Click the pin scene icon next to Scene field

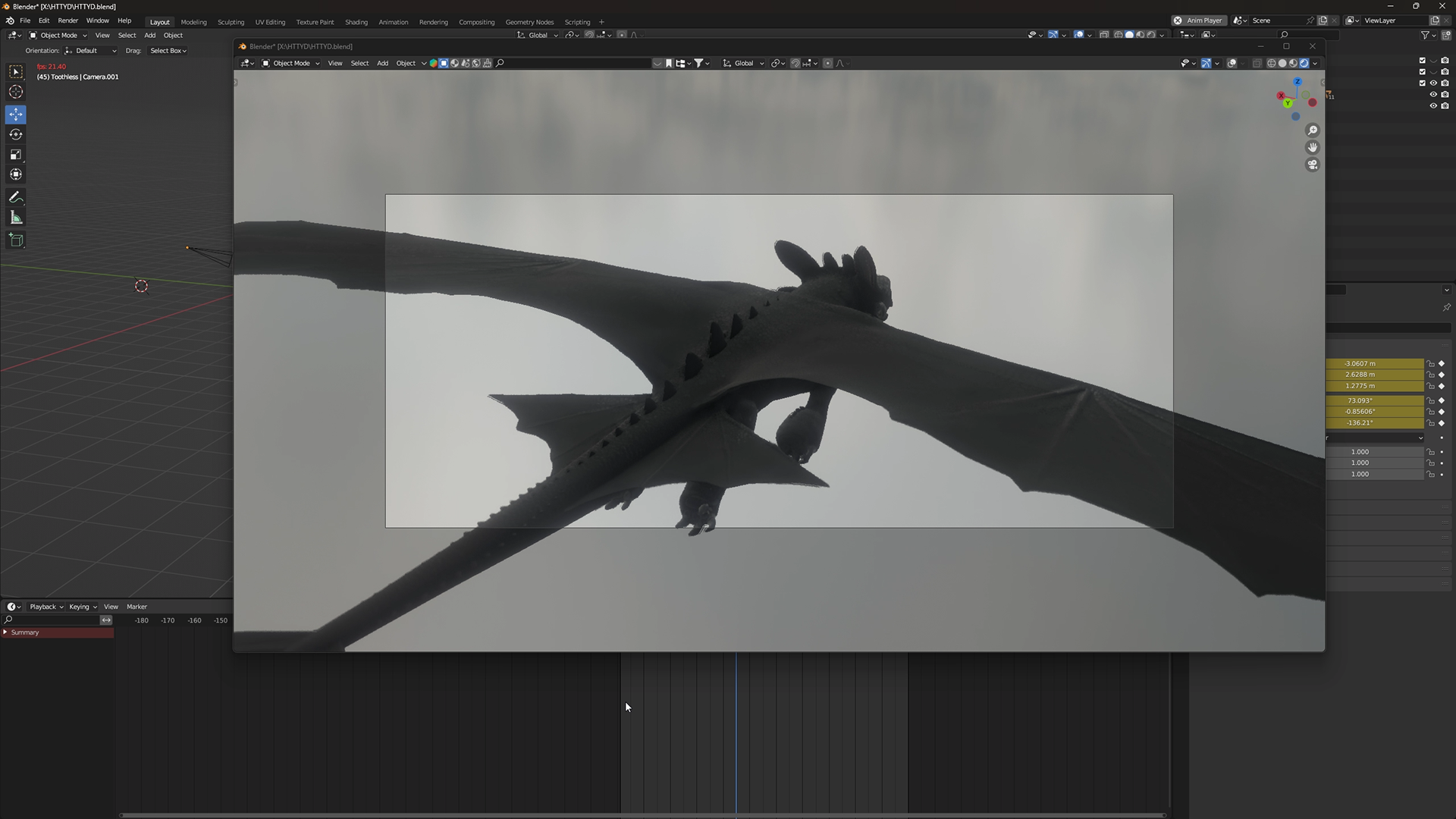pos(1310,20)
